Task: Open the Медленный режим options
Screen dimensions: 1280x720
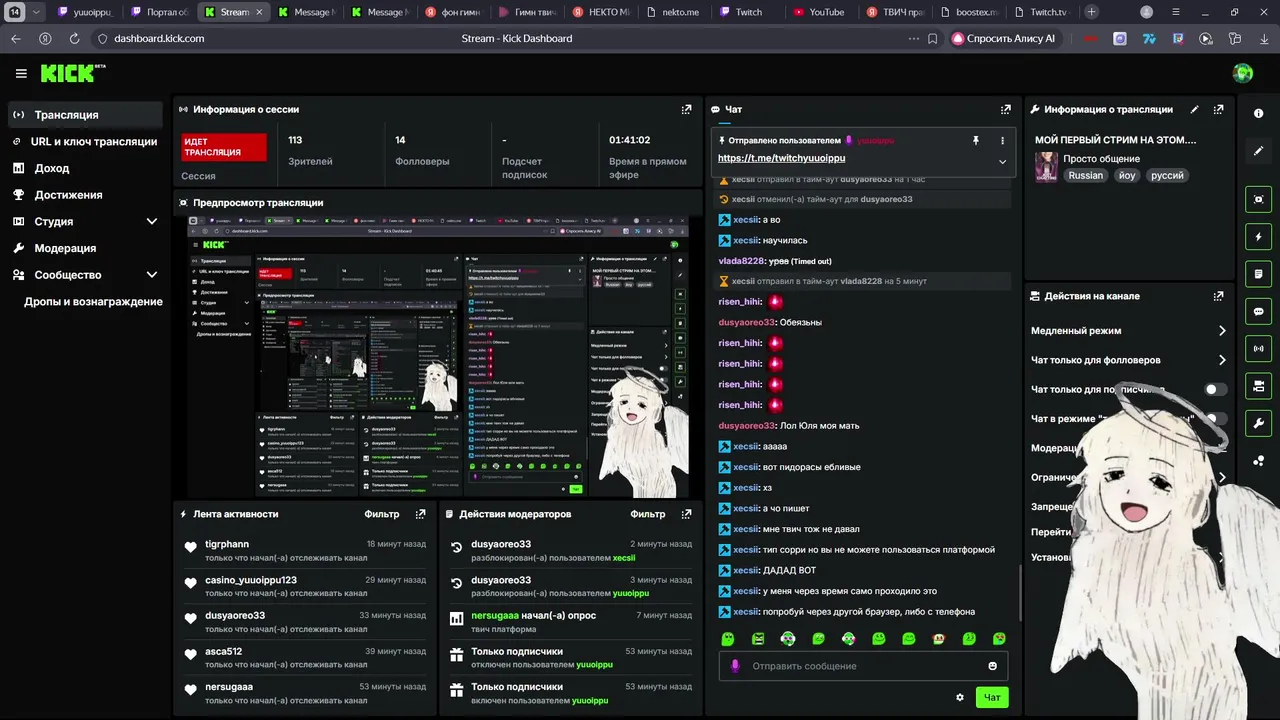Action: 1128,331
